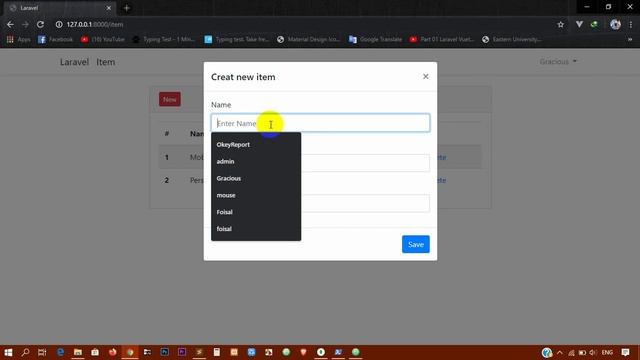Open the green extension icon
Screen dimensions: 640x360
click(594, 24)
